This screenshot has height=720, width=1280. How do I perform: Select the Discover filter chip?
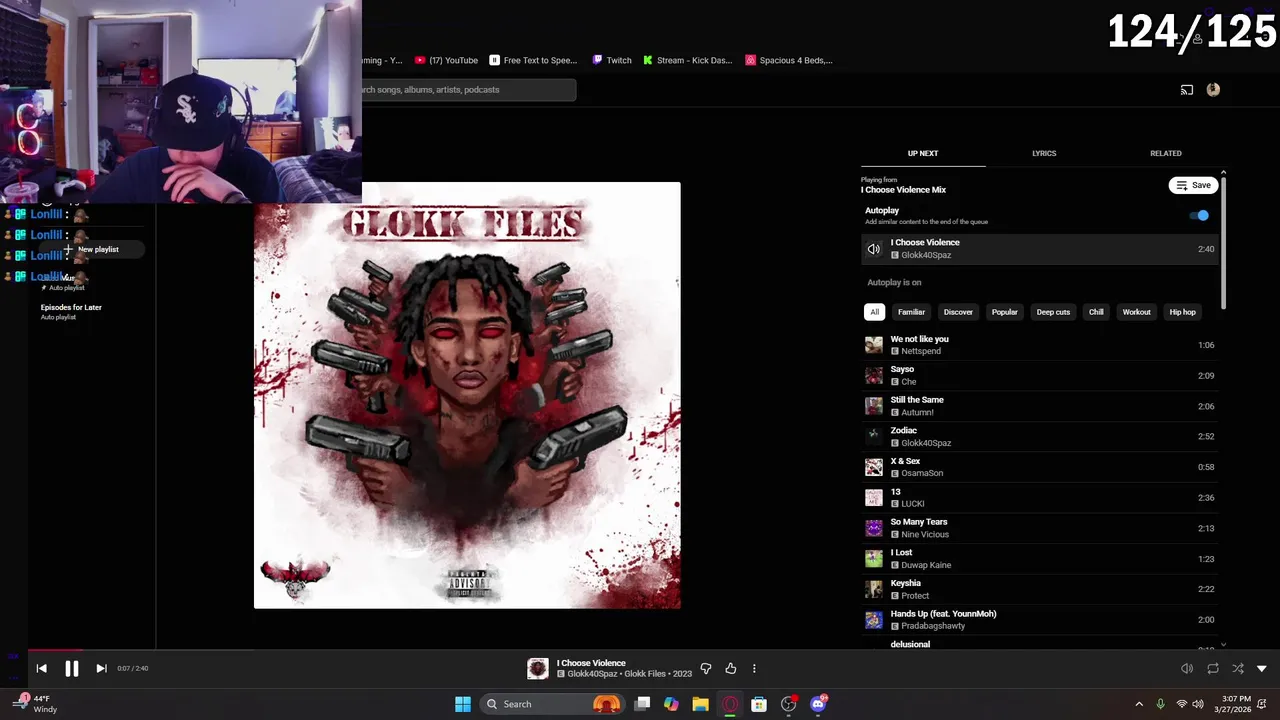[x=958, y=312]
